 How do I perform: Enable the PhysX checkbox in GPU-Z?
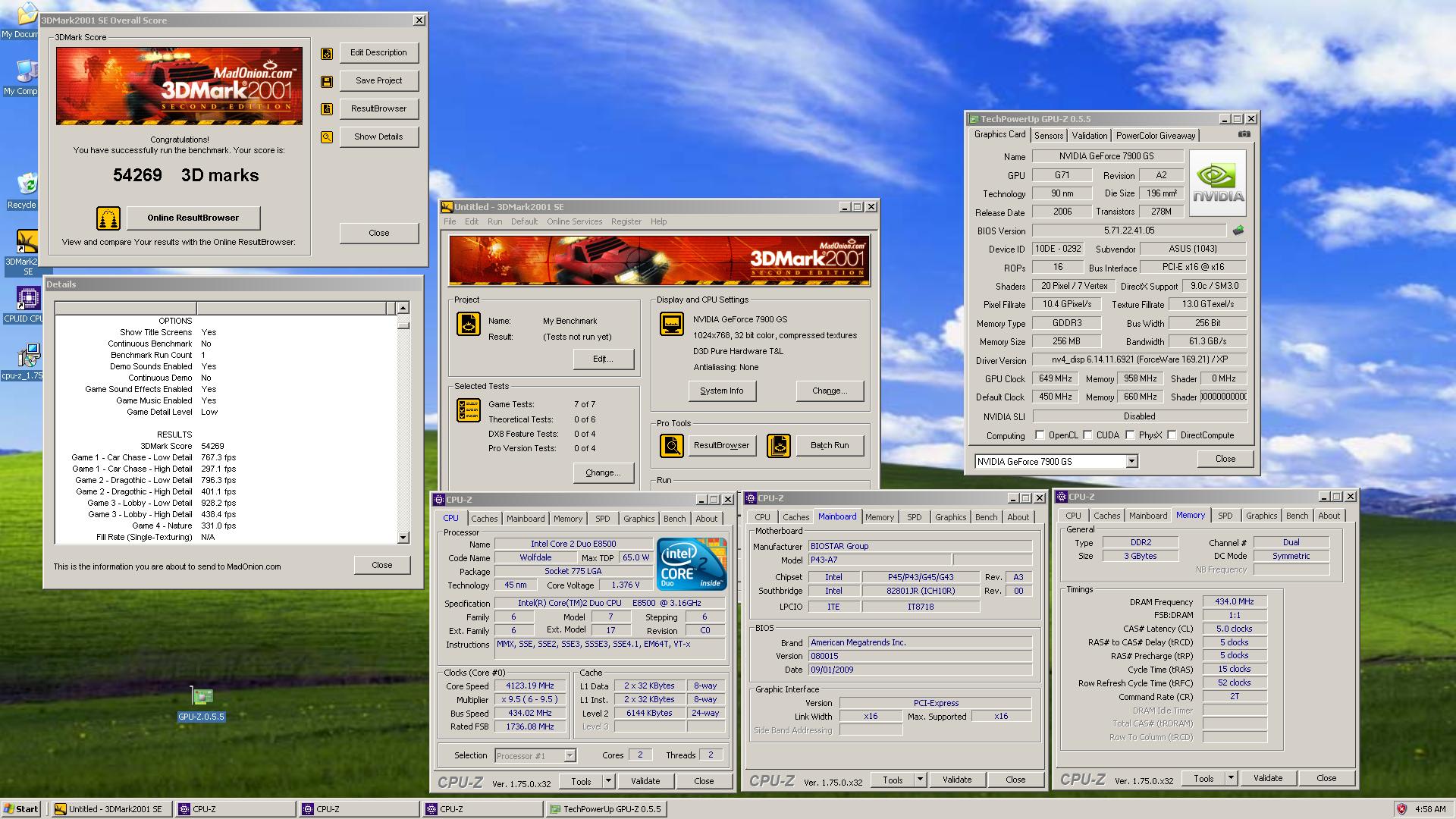pos(1130,435)
